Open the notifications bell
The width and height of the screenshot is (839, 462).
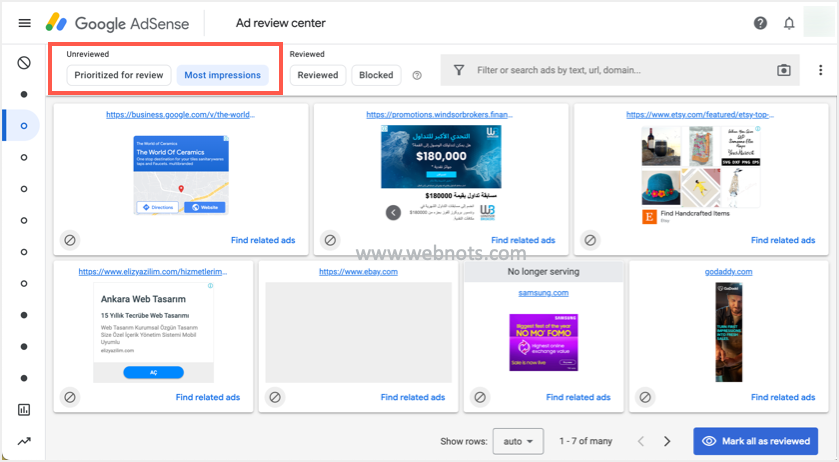[x=789, y=23]
